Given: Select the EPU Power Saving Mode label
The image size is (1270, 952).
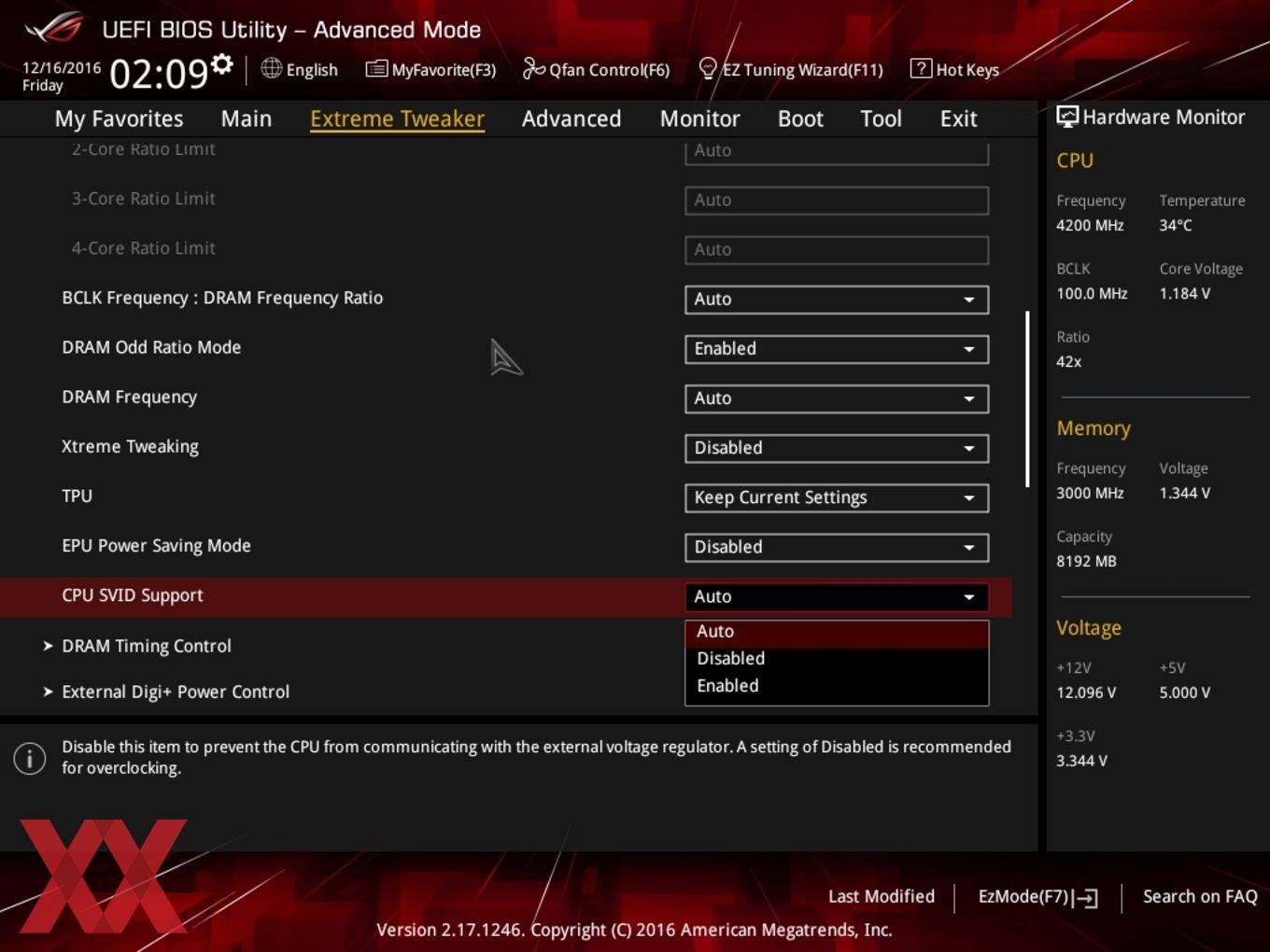Looking at the screenshot, I should pos(156,546).
